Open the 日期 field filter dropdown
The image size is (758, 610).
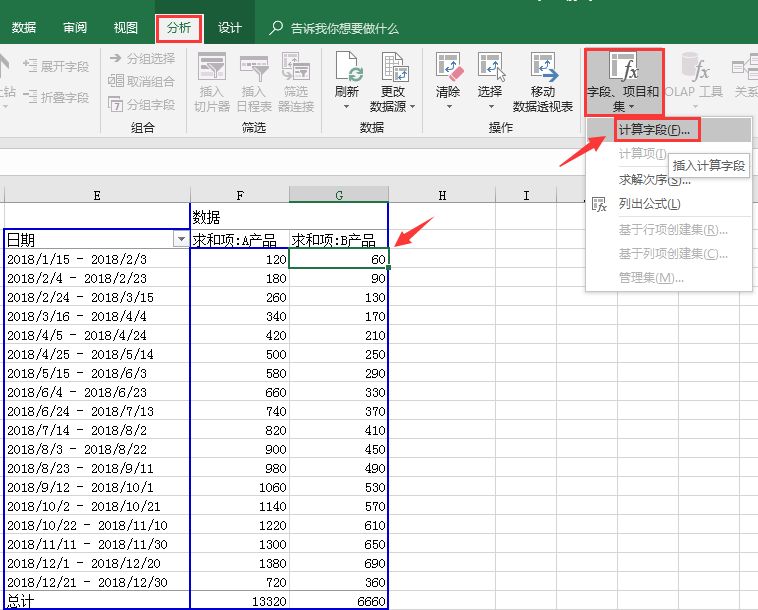(181, 239)
